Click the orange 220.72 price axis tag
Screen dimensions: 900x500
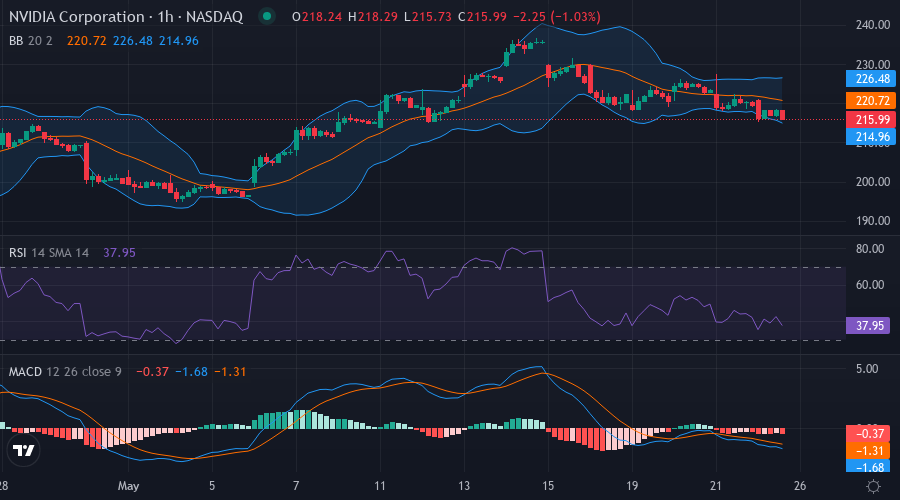click(870, 100)
